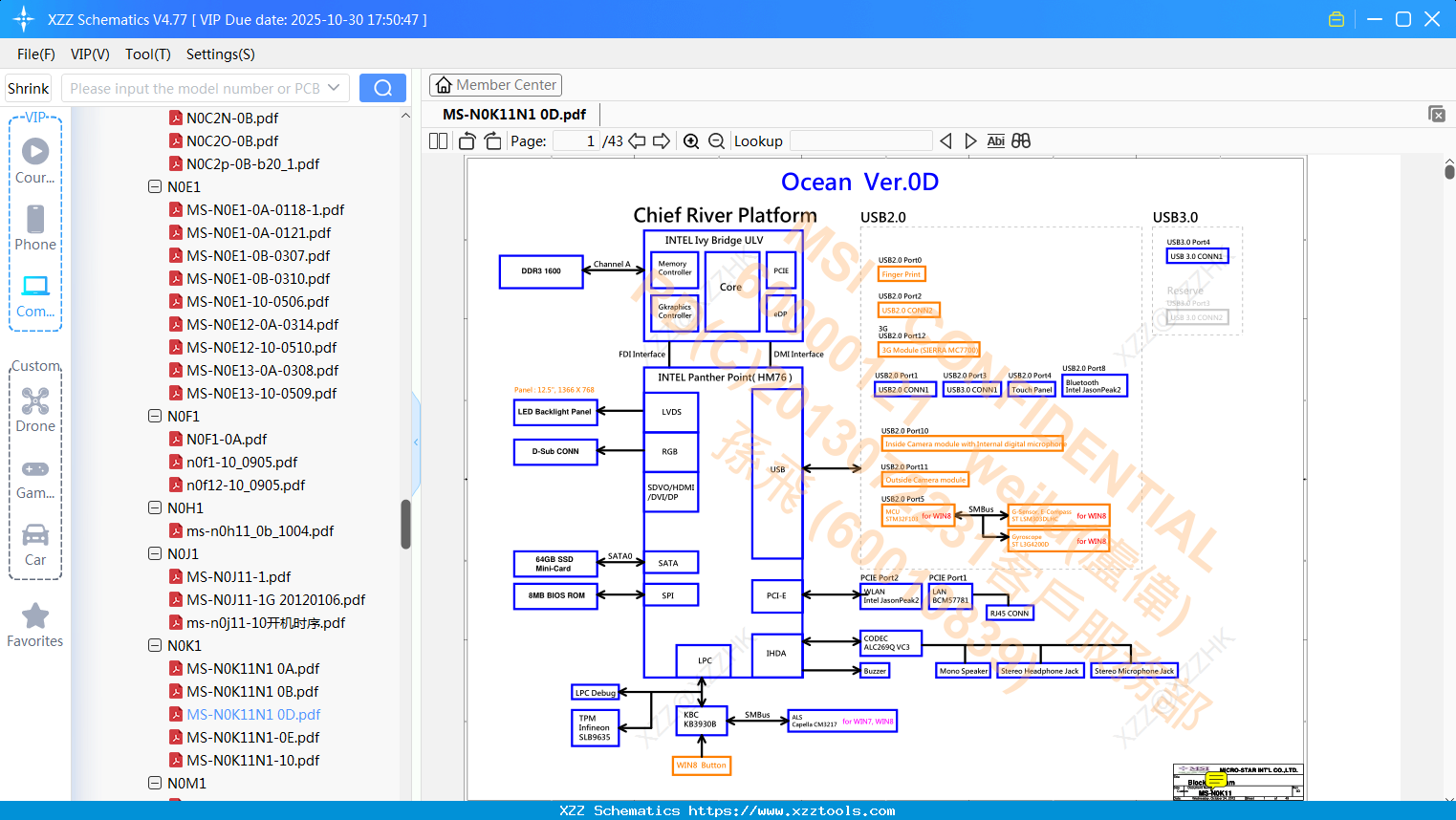Collapse the N0H1 folder
This screenshot has width=1456, height=820.
155,508
